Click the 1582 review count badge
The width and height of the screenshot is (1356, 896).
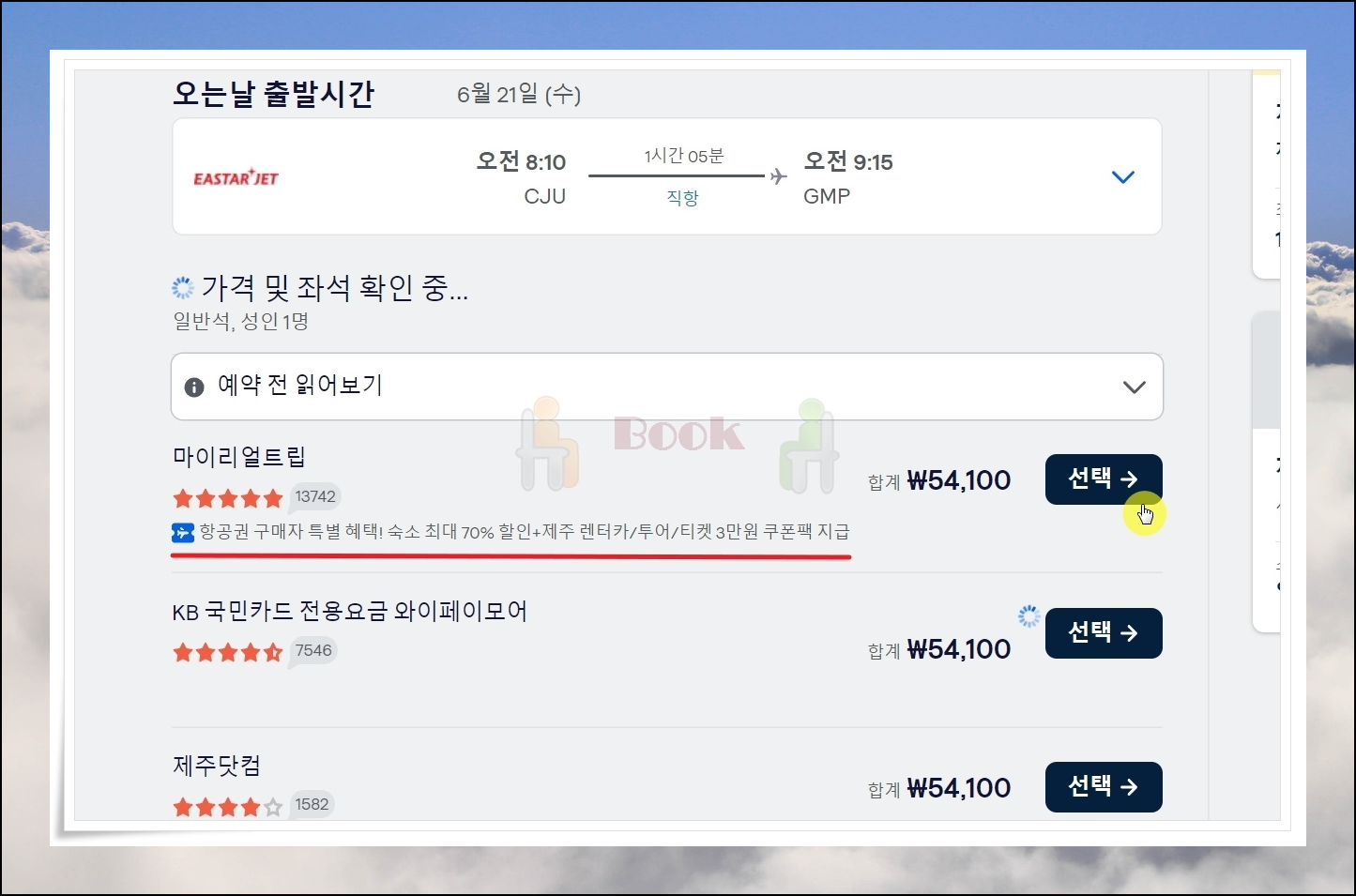pos(312,804)
